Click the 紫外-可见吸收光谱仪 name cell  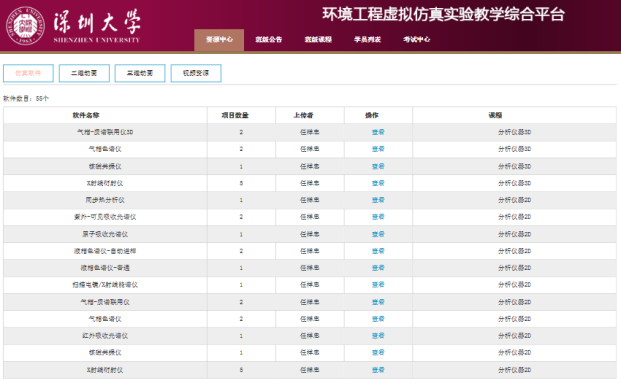coord(105,217)
